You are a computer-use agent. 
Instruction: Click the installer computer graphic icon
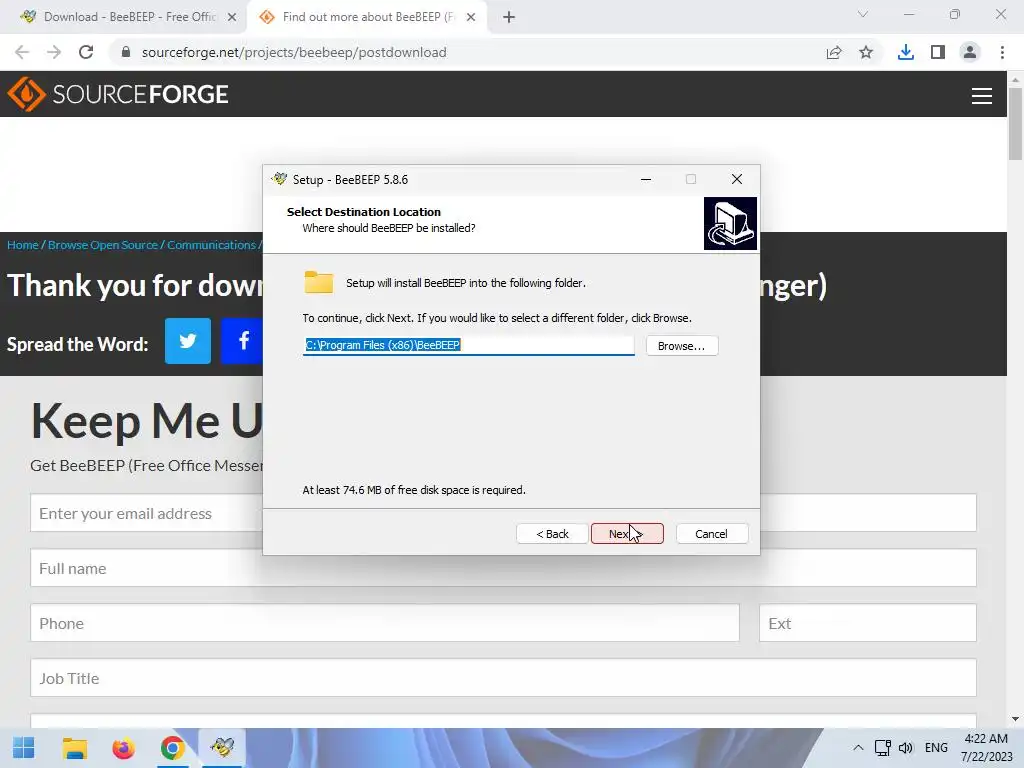pos(730,223)
